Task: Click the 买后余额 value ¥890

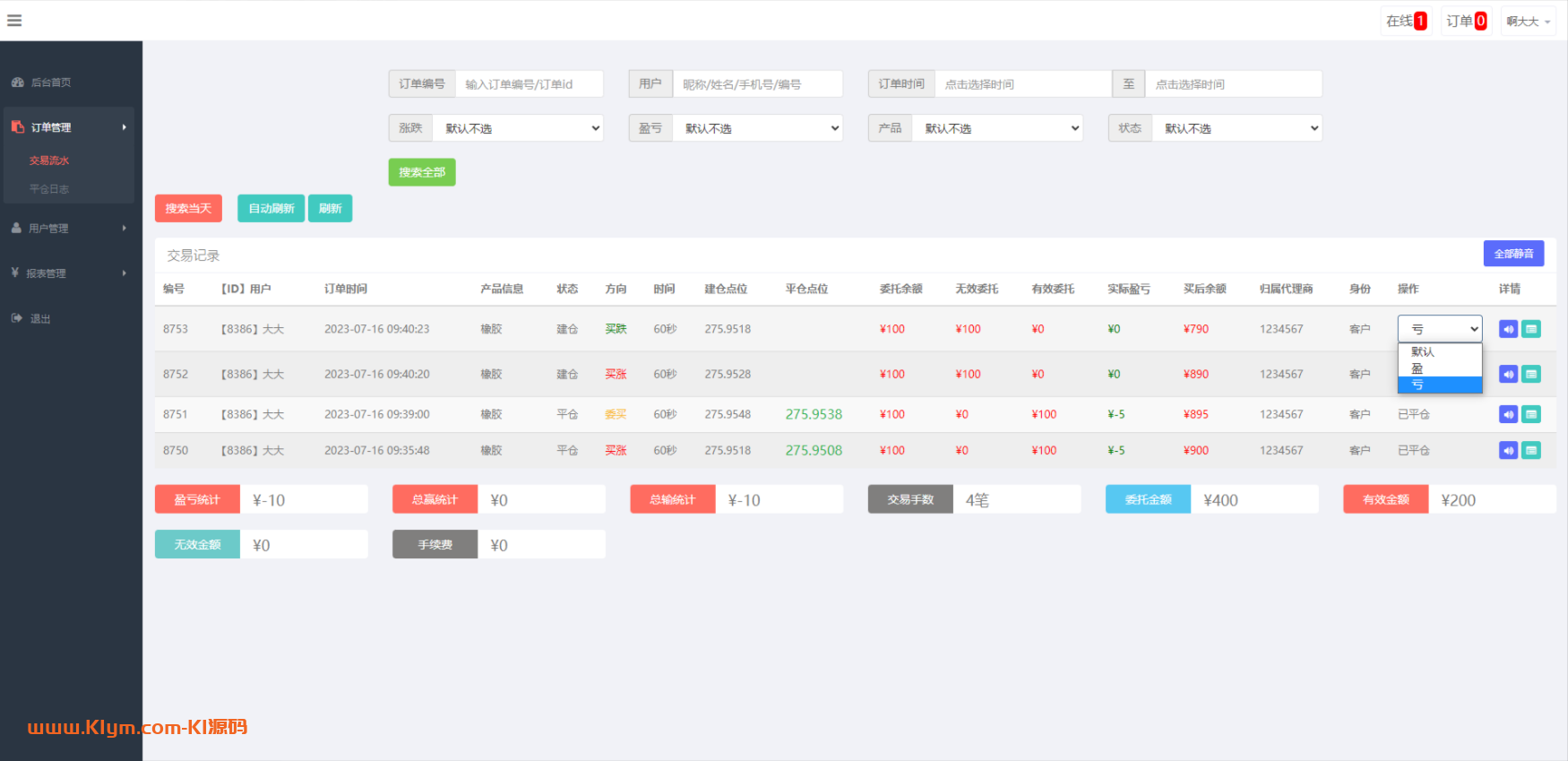Action: click(1196, 374)
